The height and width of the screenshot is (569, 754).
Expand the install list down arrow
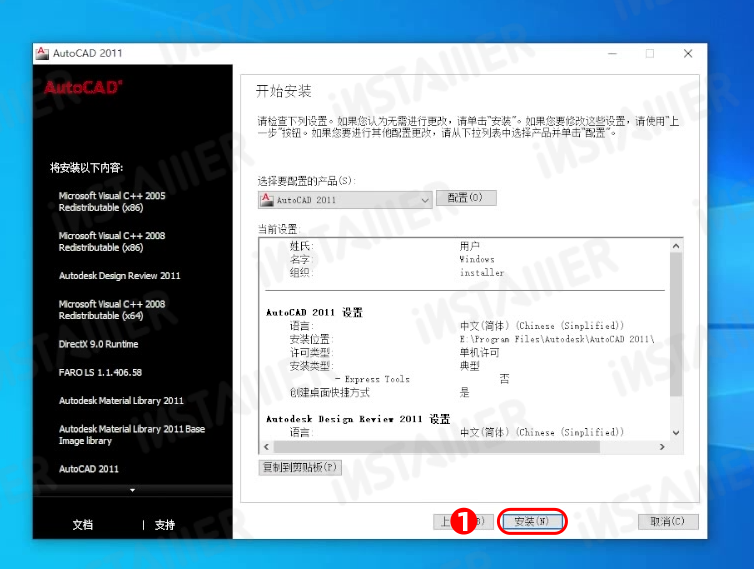click(132, 490)
